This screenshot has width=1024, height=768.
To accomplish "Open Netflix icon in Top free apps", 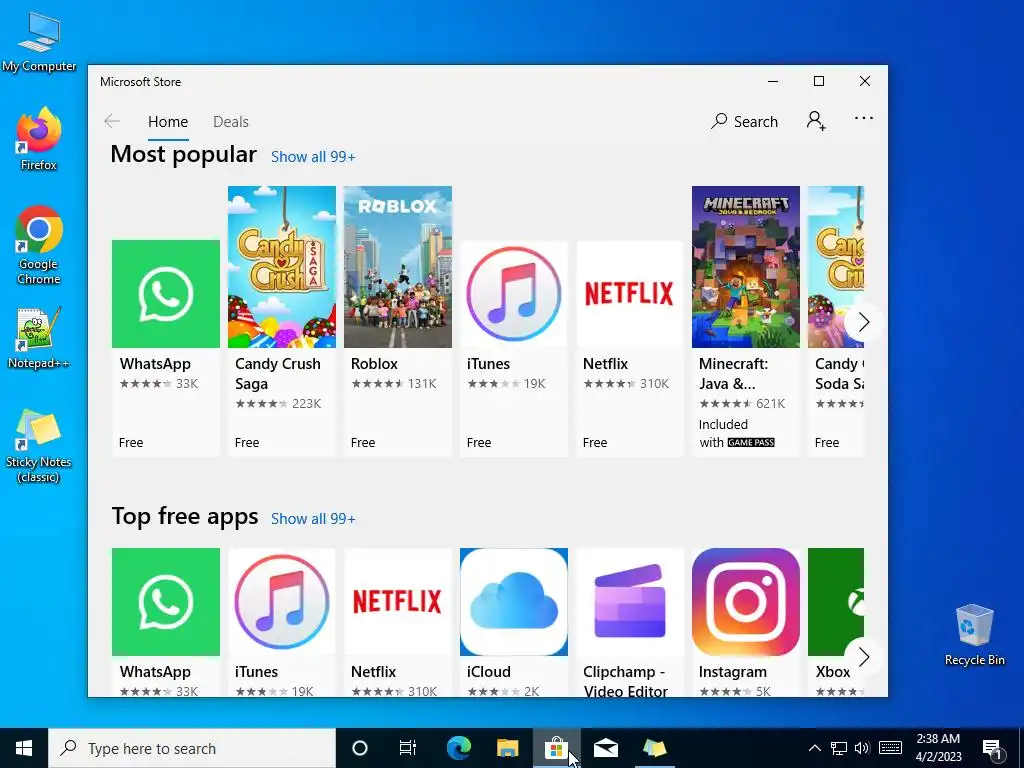I will click(x=398, y=601).
